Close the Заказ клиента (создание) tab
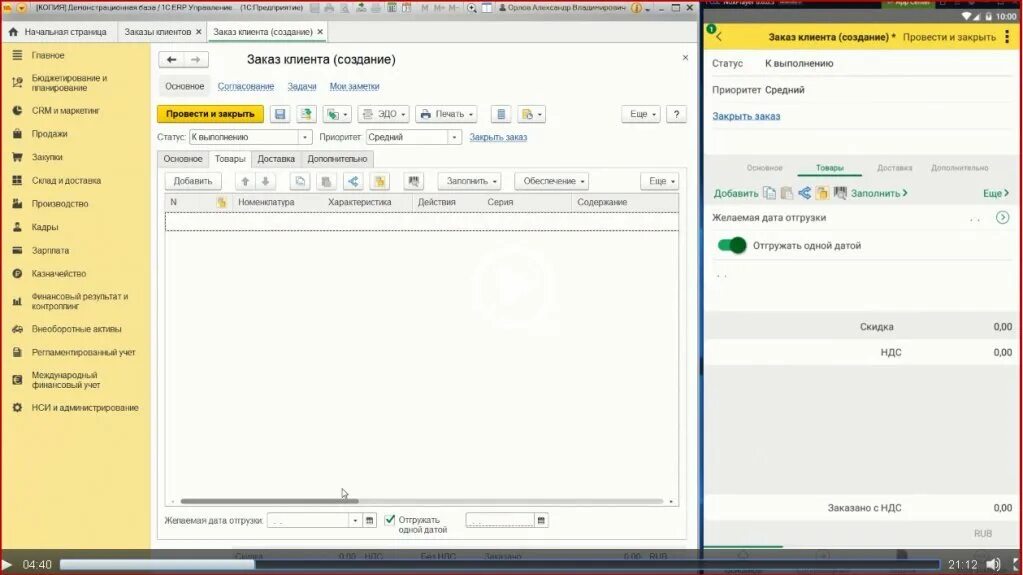 [x=320, y=32]
